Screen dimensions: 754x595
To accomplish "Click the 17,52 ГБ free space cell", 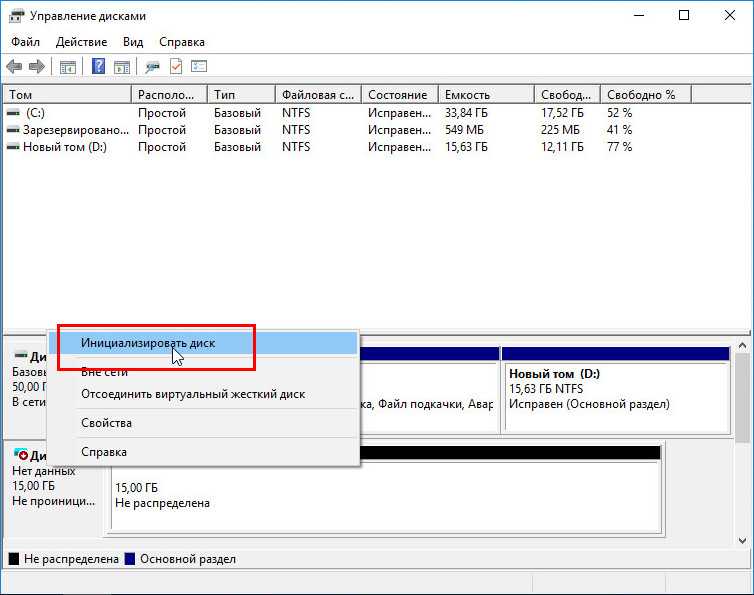I will [562, 113].
